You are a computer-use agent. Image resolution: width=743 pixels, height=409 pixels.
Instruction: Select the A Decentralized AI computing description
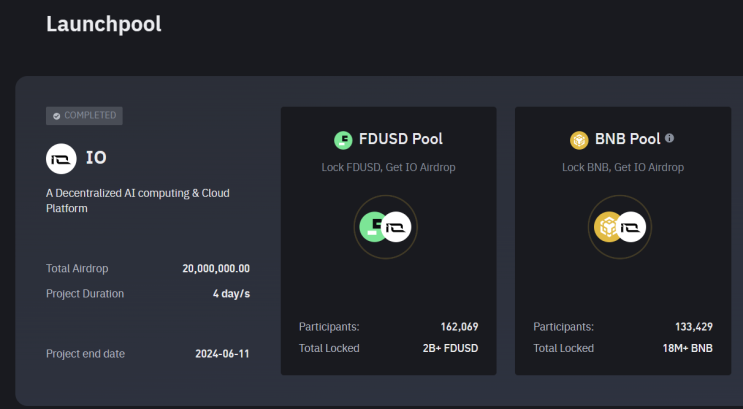[x=138, y=200]
